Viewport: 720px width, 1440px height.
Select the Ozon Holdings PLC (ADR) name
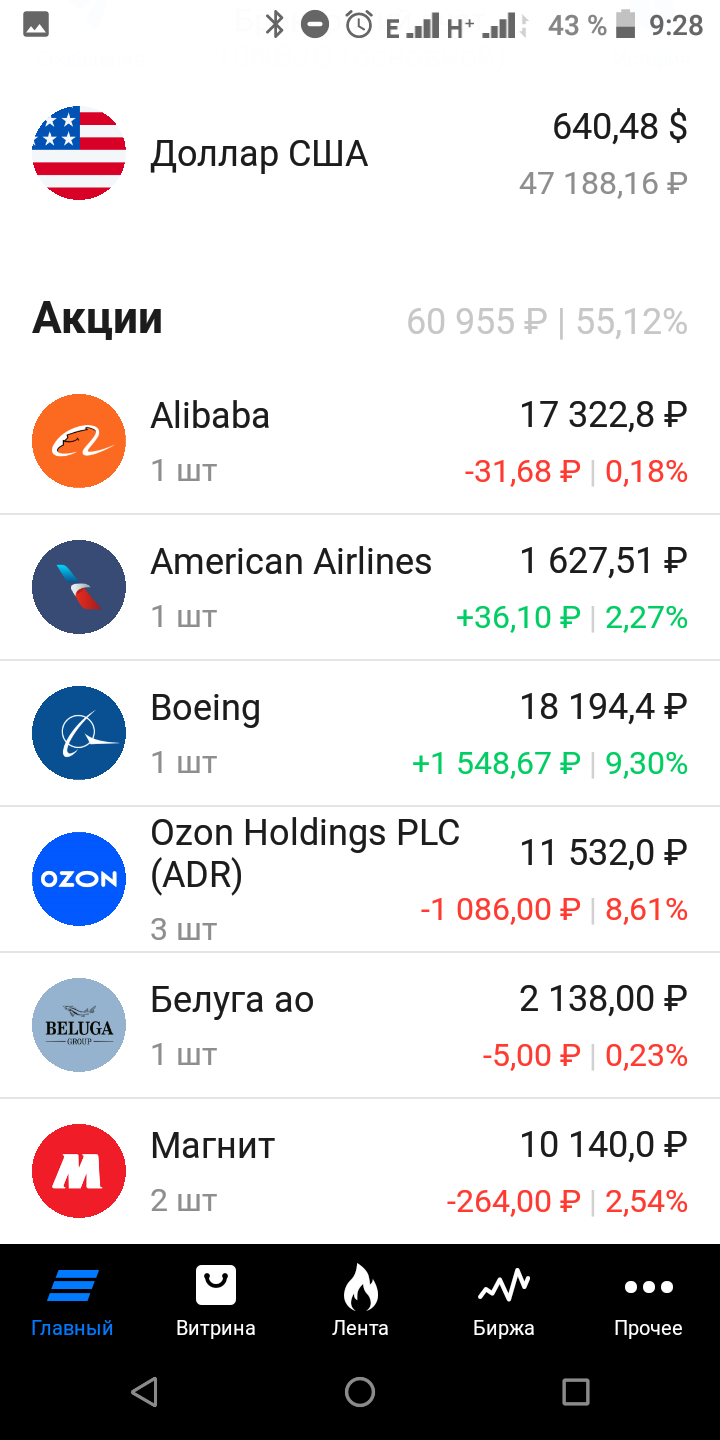coord(305,853)
